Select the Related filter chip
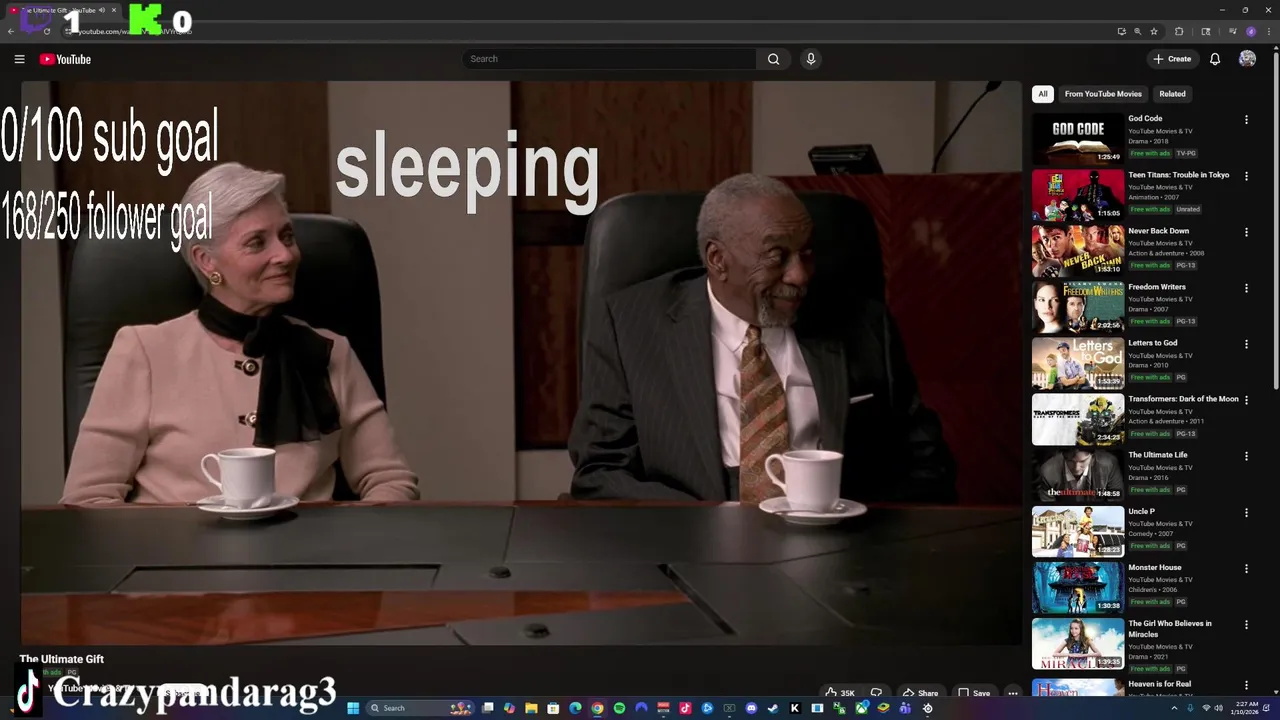1280x720 pixels. pos(1172,94)
